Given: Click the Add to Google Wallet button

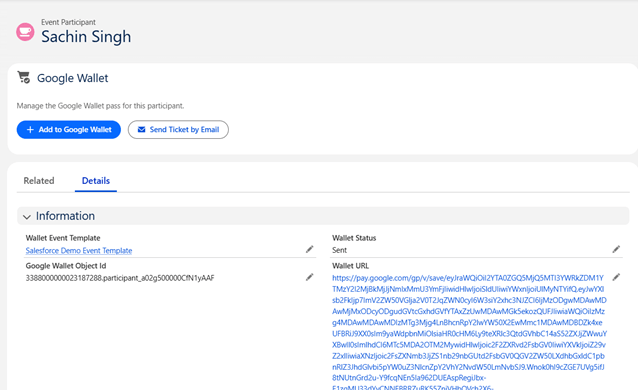Looking at the screenshot, I should click(69, 129).
